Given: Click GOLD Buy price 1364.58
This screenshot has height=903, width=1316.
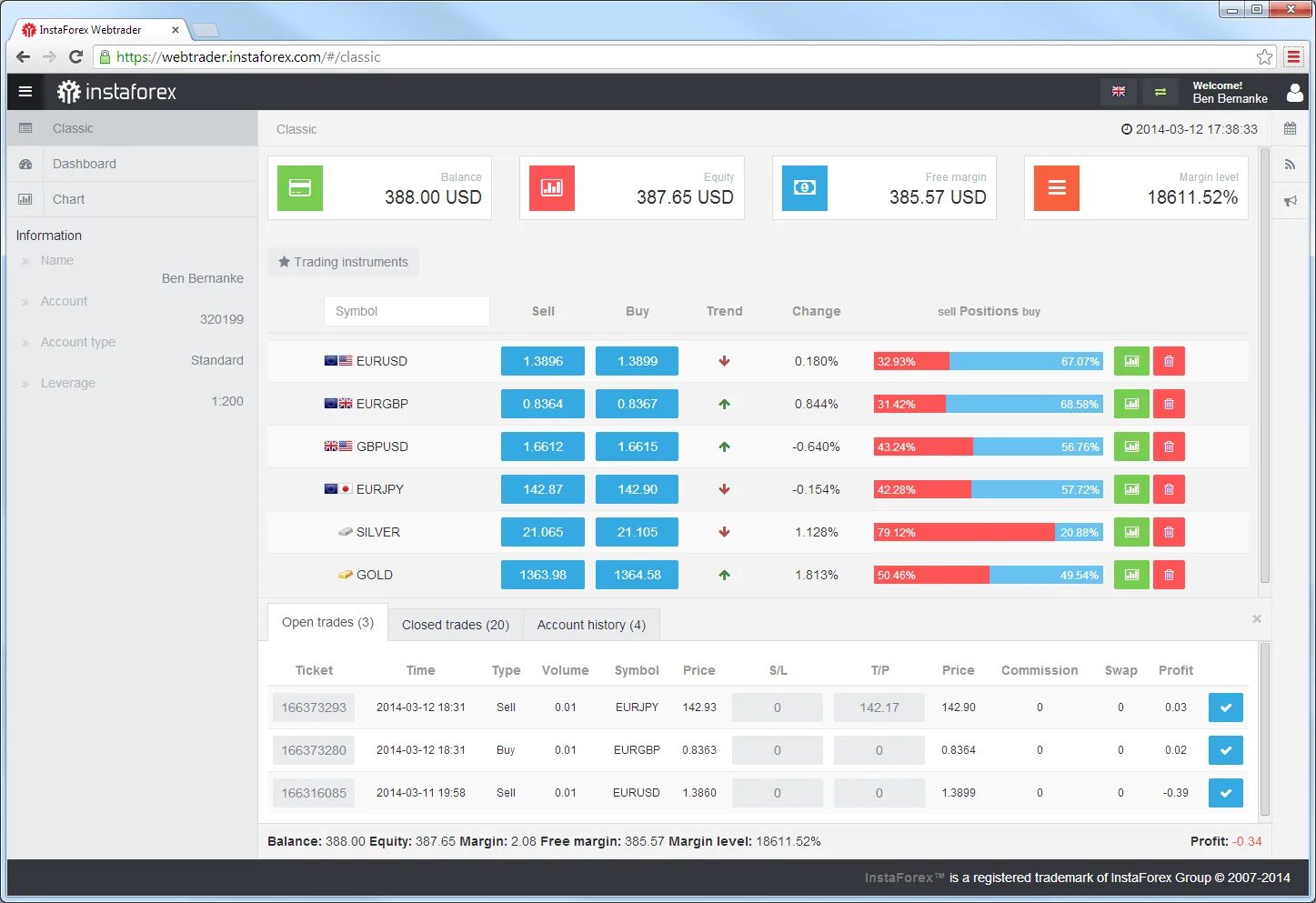Looking at the screenshot, I should point(637,575).
